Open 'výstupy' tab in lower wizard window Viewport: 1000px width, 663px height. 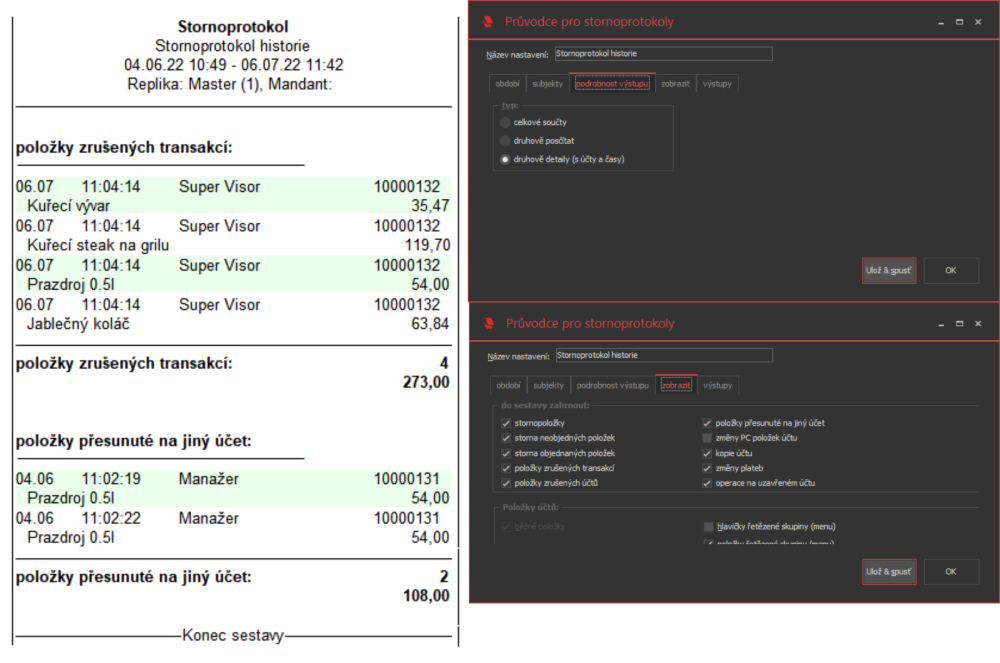pos(717,385)
